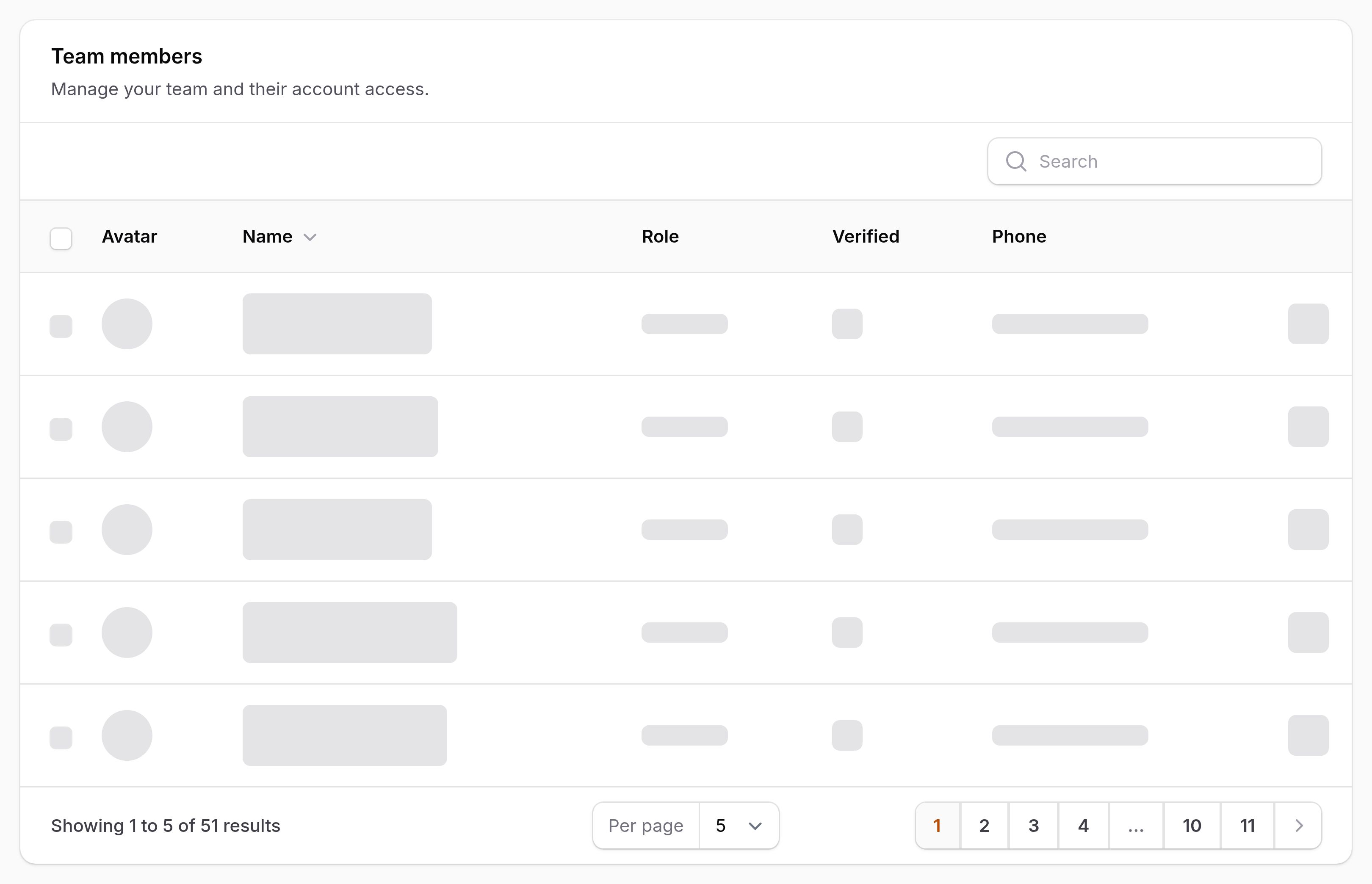Click the 'Manage your team' description text

tap(240, 89)
